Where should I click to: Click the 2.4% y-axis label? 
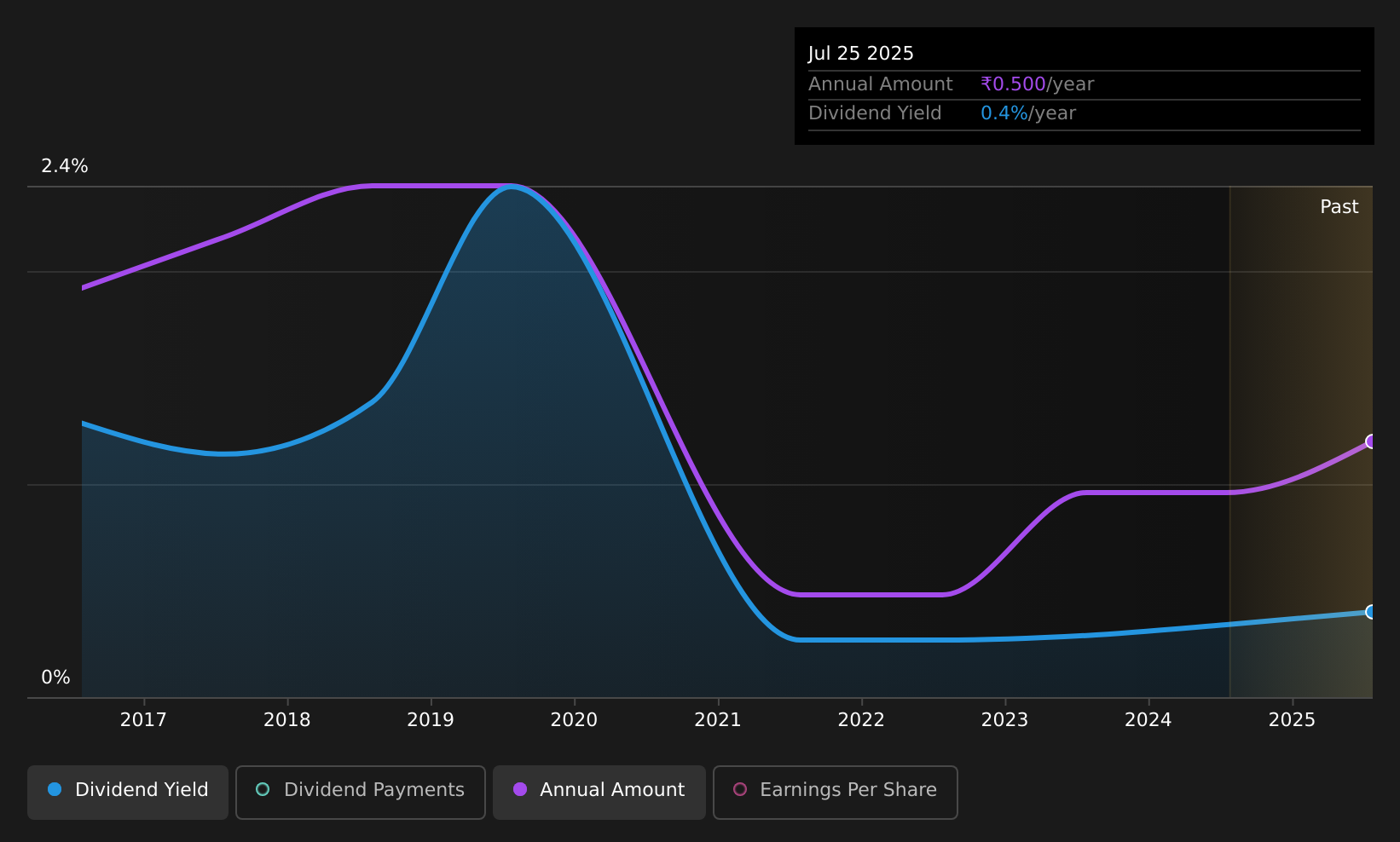click(x=65, y=166)
